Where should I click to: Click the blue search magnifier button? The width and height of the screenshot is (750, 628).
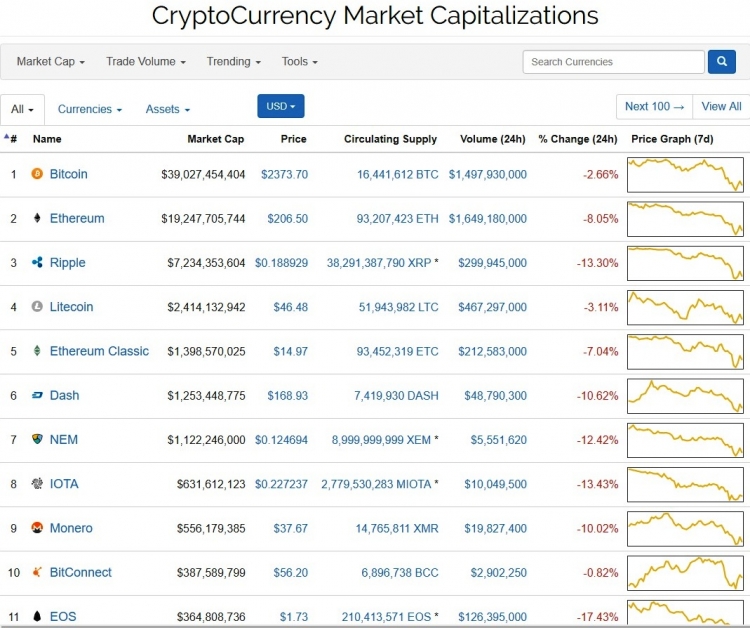(x=722, y=62)
